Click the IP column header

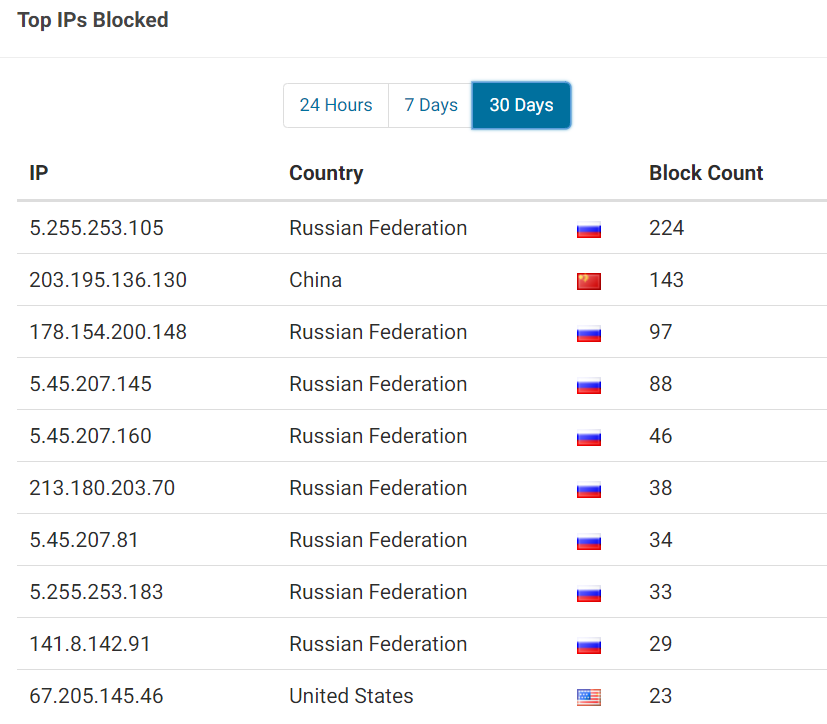click(x=39, y=173)
